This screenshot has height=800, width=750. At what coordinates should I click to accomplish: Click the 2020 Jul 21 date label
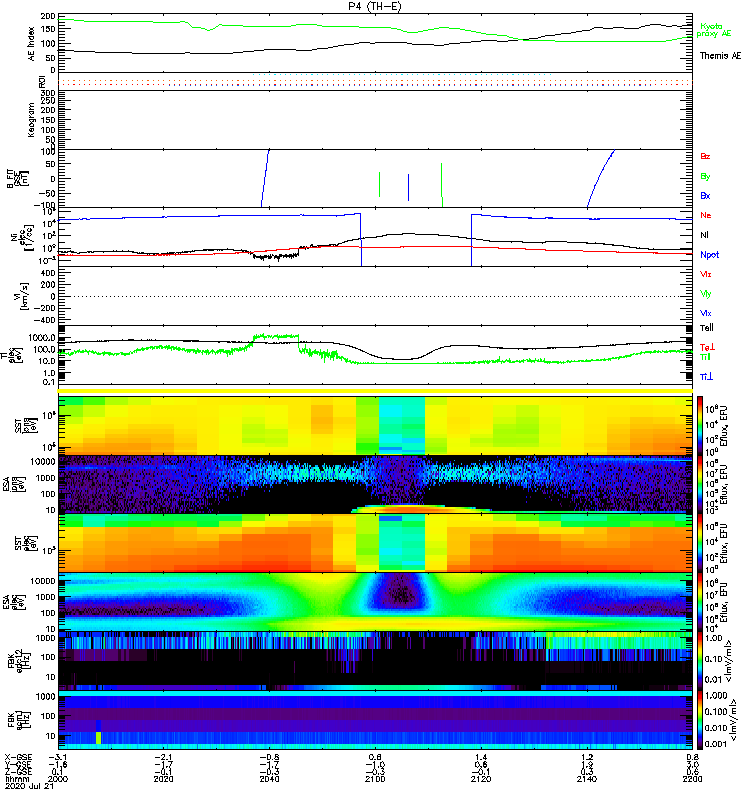29,786
